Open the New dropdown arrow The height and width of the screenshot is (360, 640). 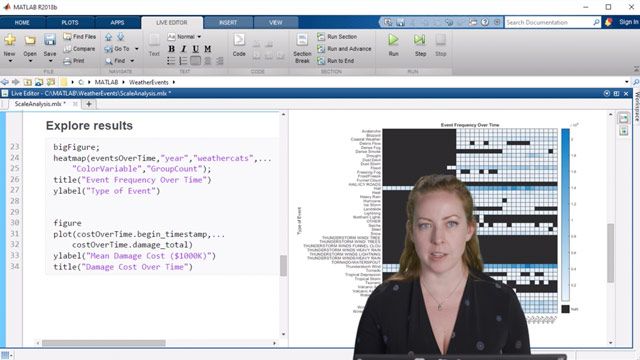point(10,61)
